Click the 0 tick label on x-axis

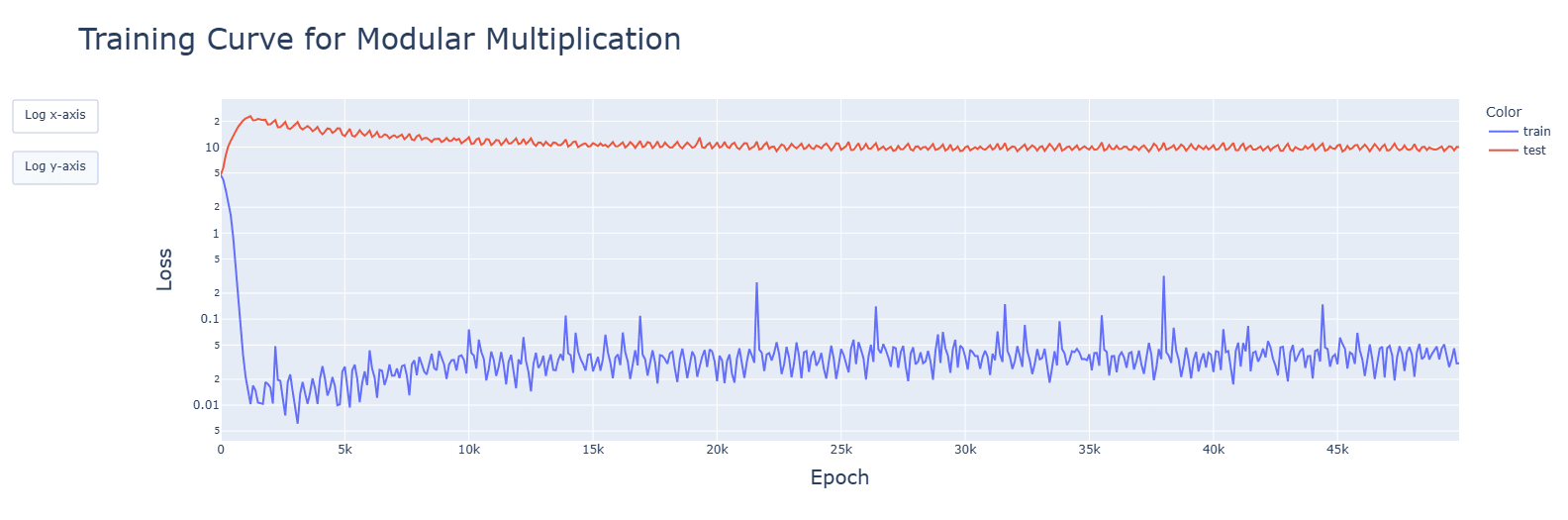(x=221, y=450)
